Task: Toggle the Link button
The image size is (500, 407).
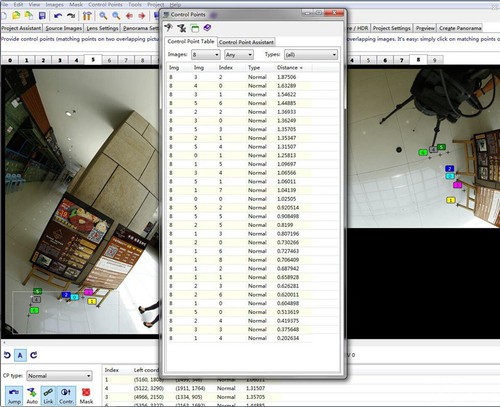Action: (x=48, y=396)
